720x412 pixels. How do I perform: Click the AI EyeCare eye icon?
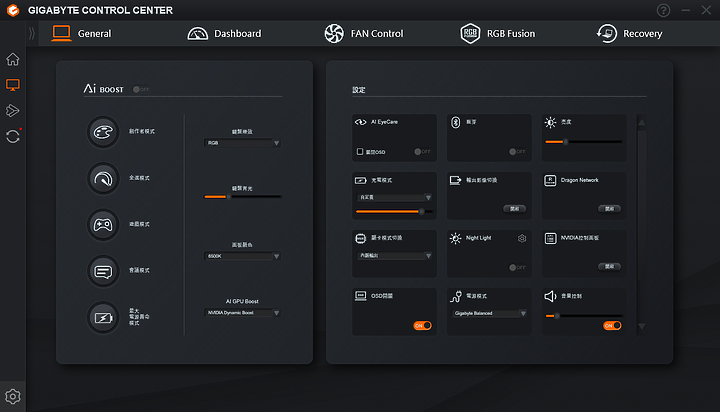(x=360, y=122)
